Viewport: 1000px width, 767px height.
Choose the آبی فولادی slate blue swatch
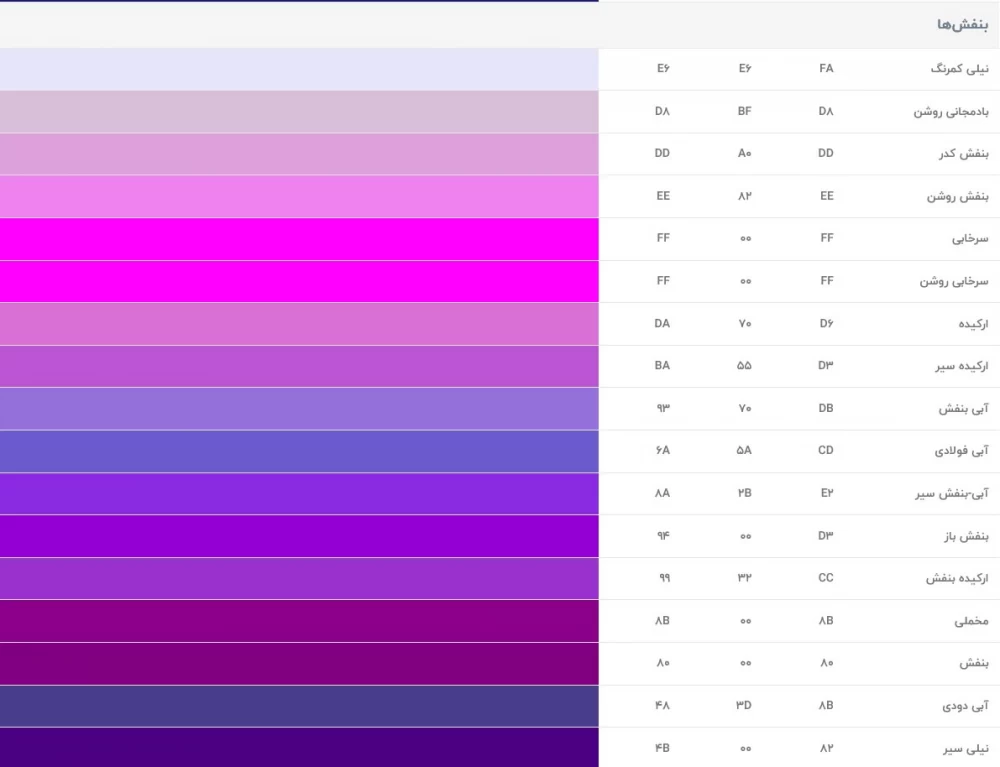pos(299,451)
